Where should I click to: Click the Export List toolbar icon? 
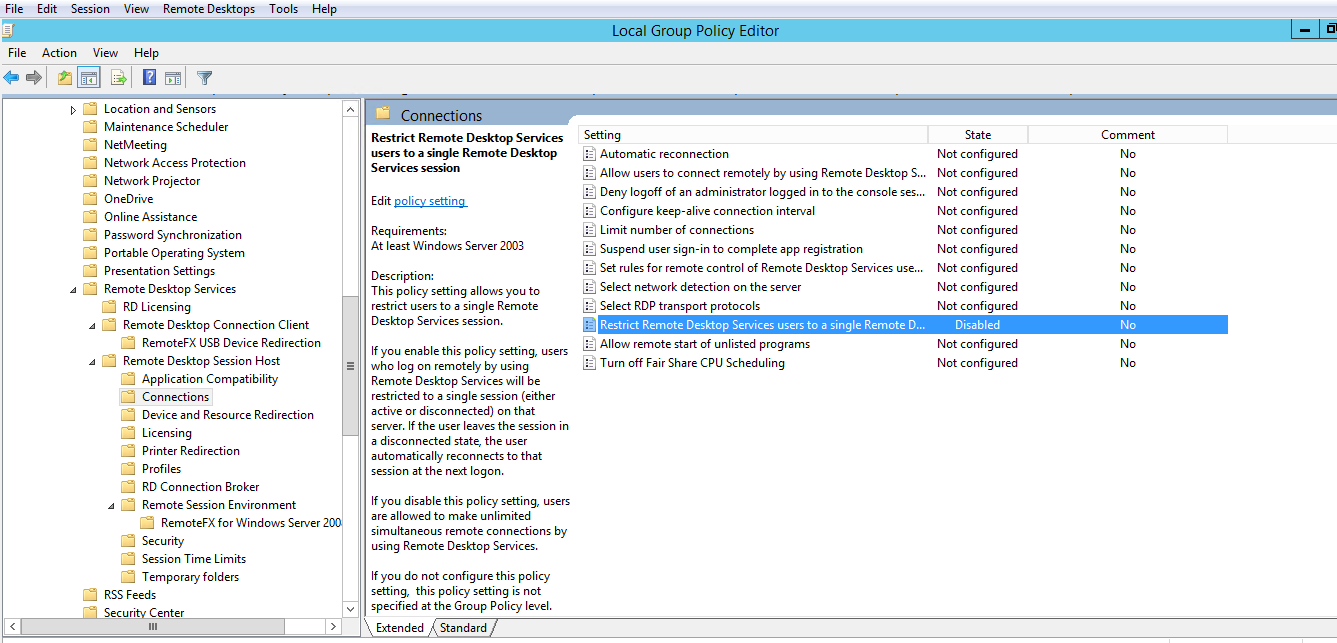pyautogui.click(x=118, y=78)
